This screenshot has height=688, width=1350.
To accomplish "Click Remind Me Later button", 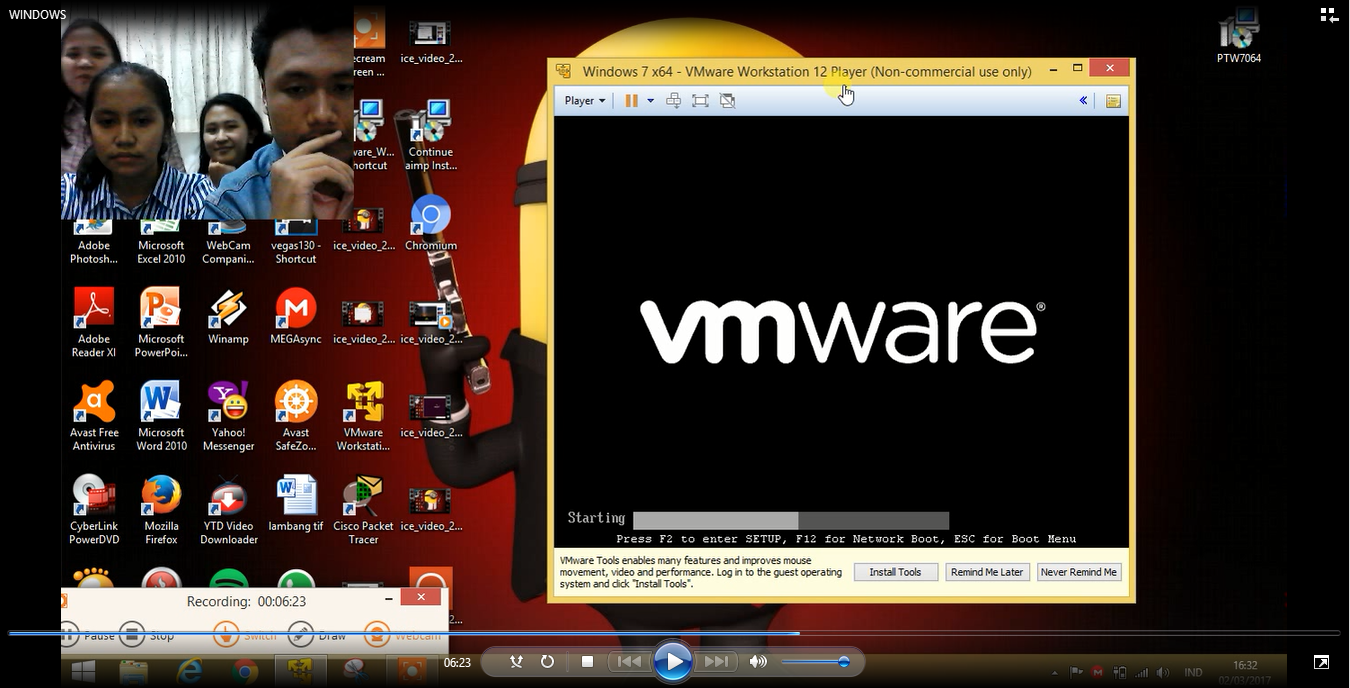I will 987,572.
